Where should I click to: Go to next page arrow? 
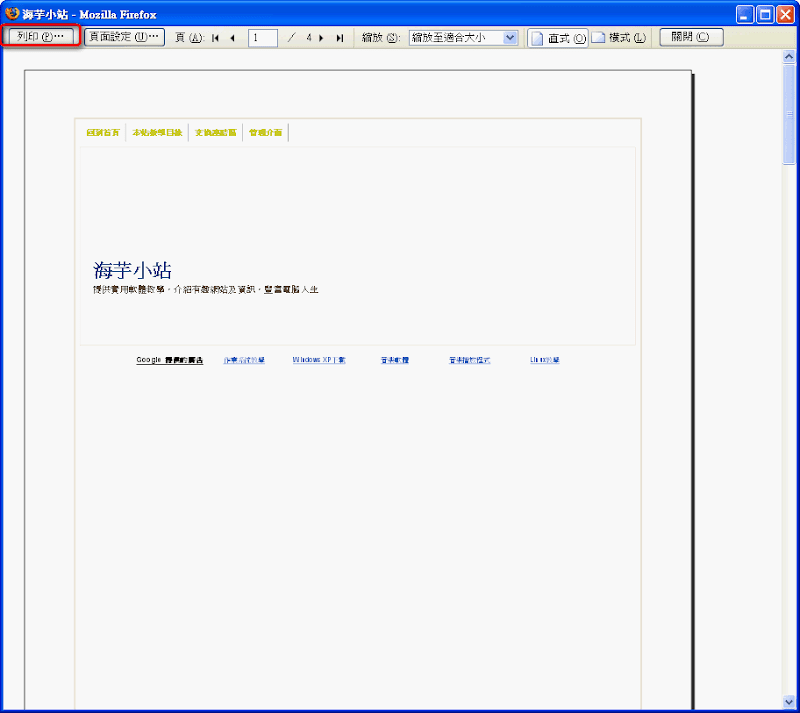[321, 38]
